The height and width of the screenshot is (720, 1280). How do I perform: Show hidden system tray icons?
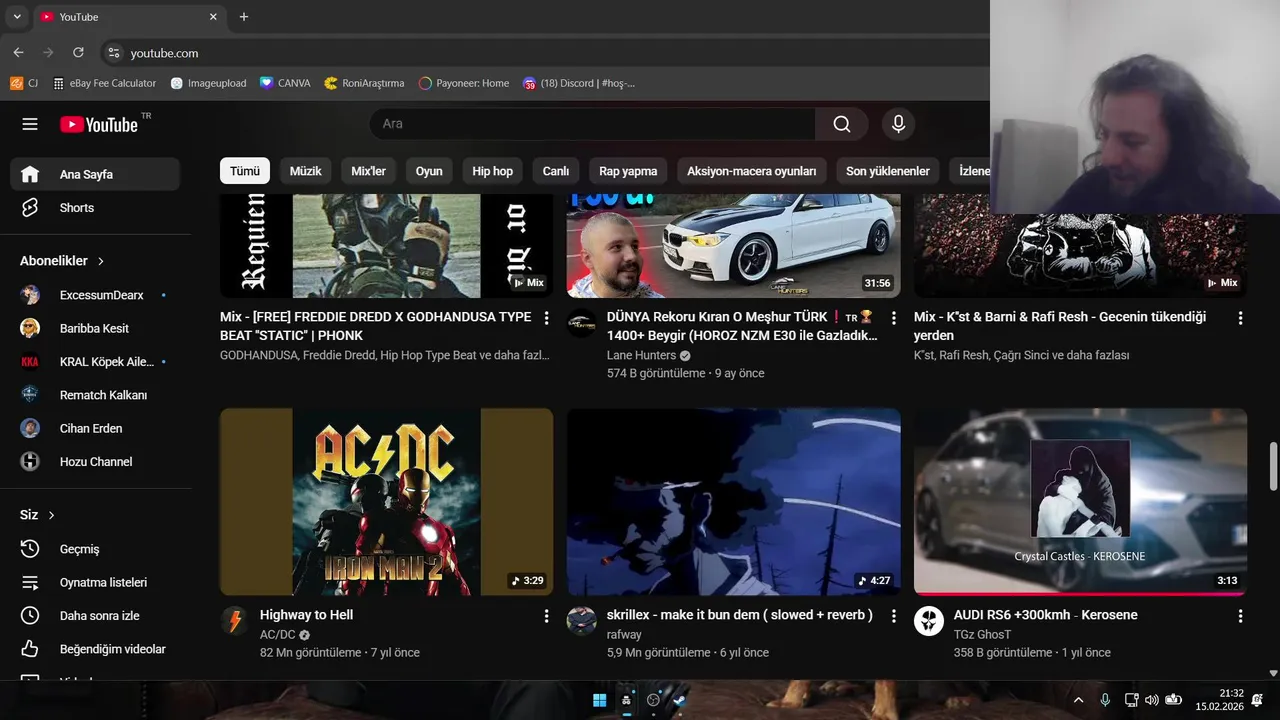(x=1078, y=700)
